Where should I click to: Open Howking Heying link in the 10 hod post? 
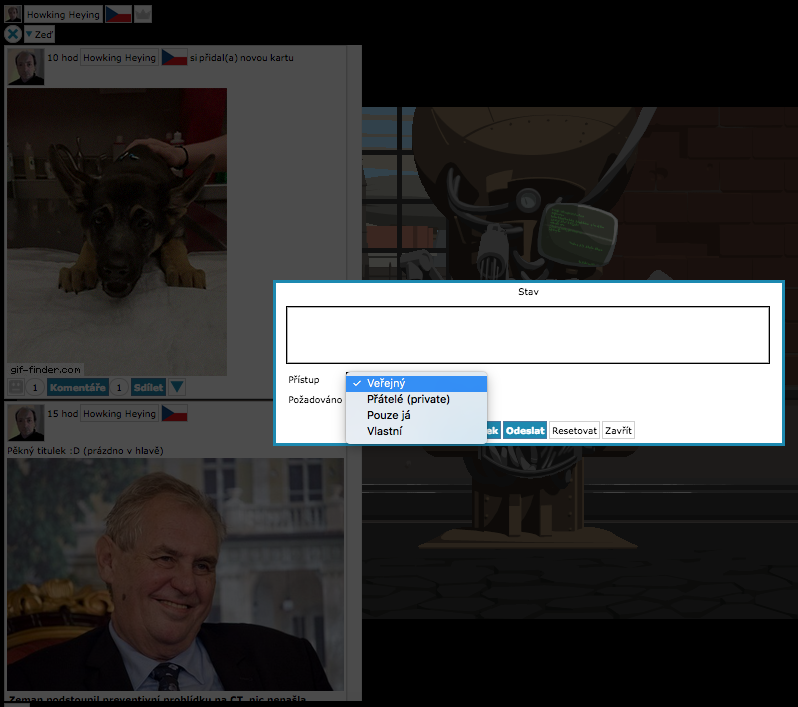(x=119, y=58)
